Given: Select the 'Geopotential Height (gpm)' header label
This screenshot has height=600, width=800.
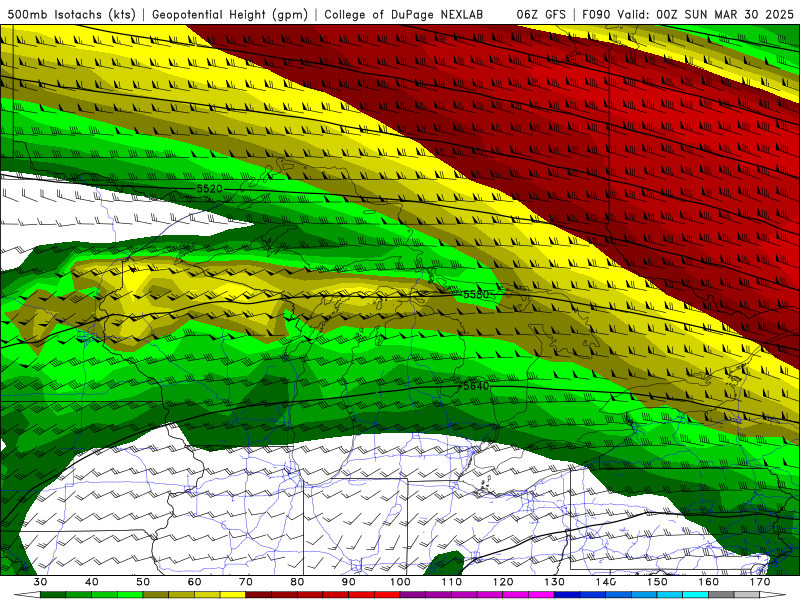Looking at the screenshot, I should point(230,14).
